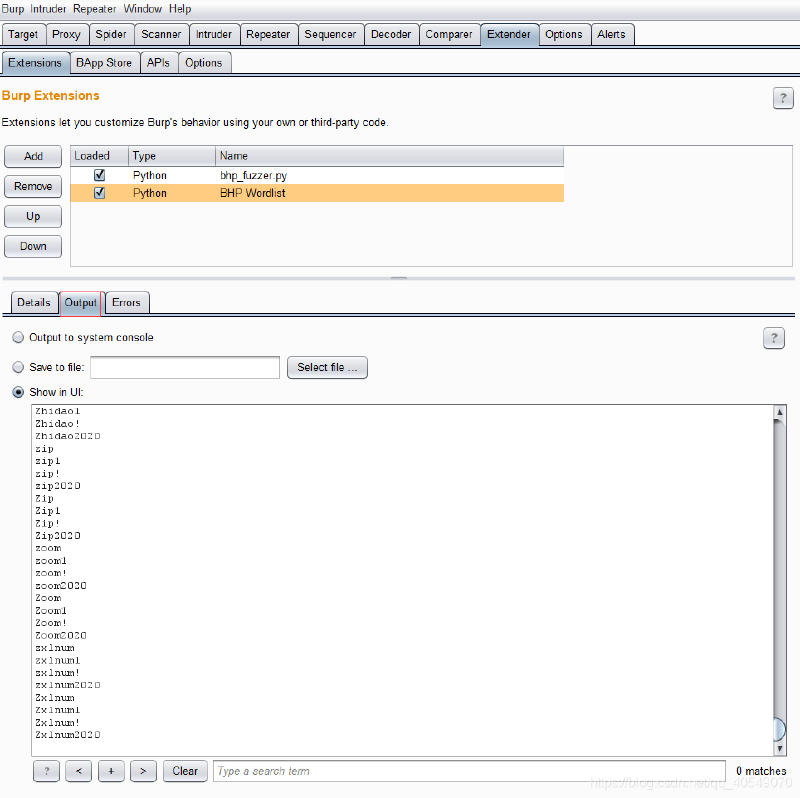
Task: Go to next search match
Action: [143, 771]
